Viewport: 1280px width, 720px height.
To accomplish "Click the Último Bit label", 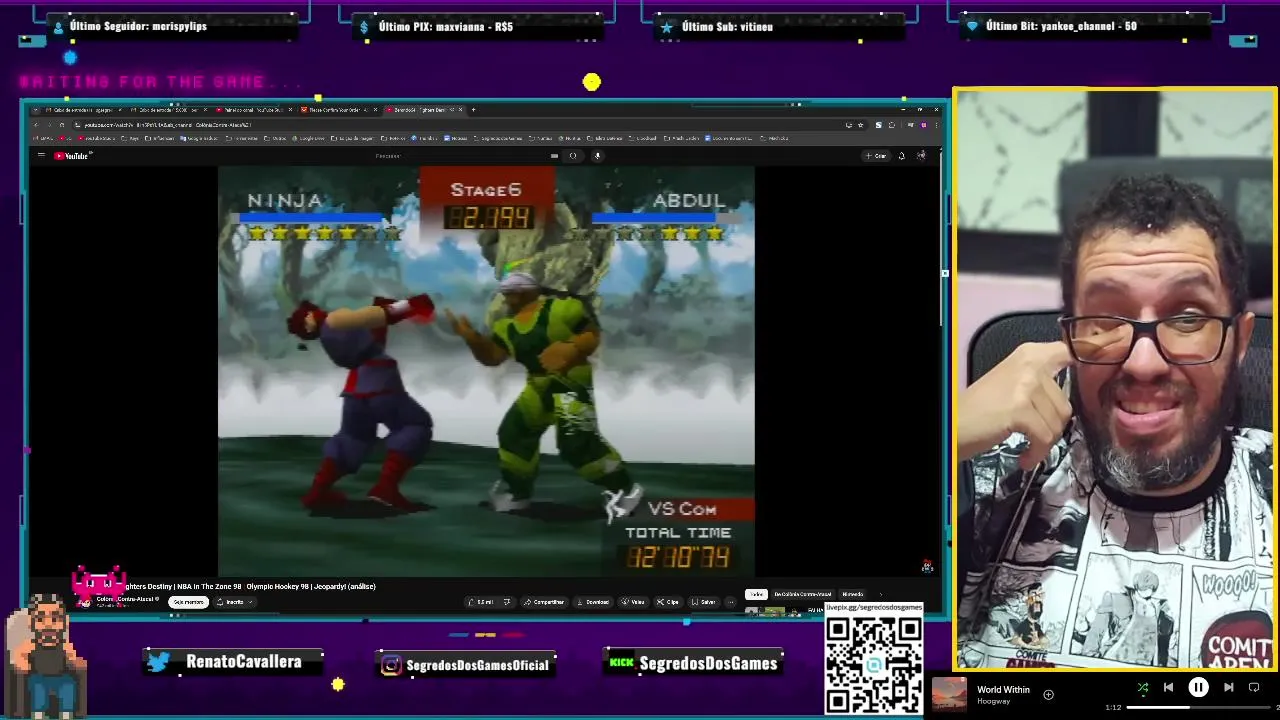I will click(x=1061, y=27).
